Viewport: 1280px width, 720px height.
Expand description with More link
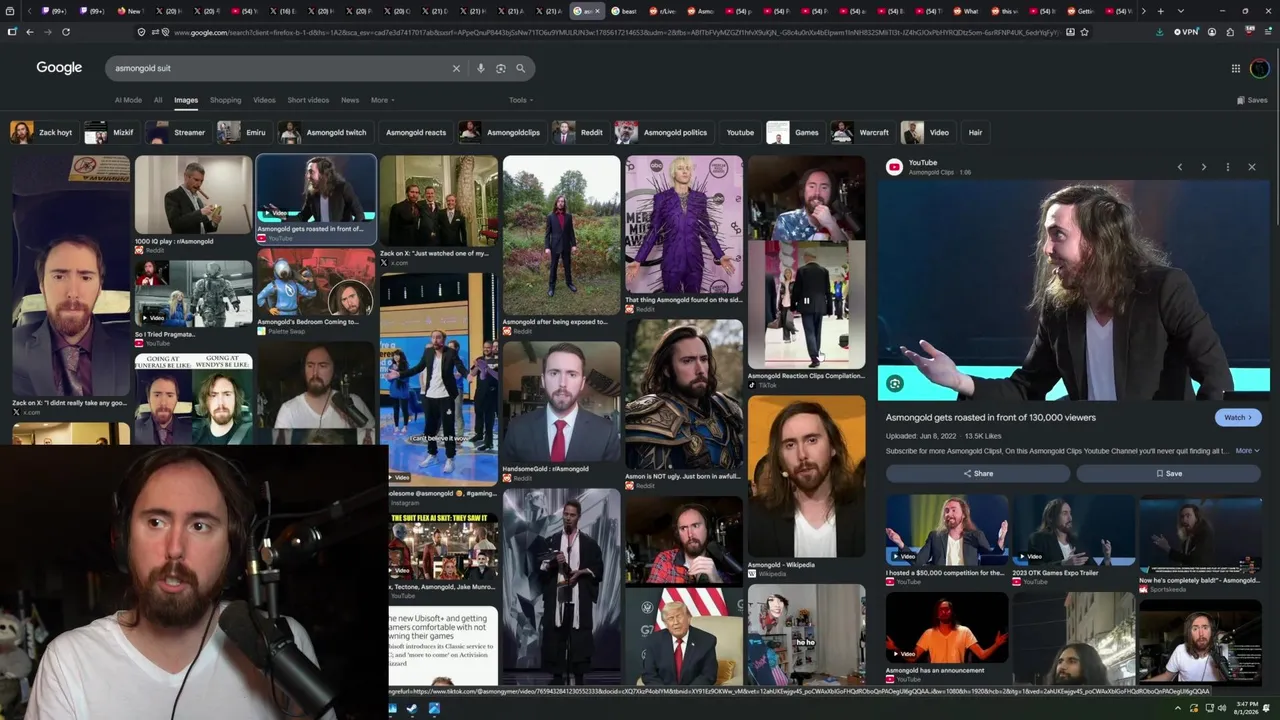pyautogui.click(x=1247, y=451)
